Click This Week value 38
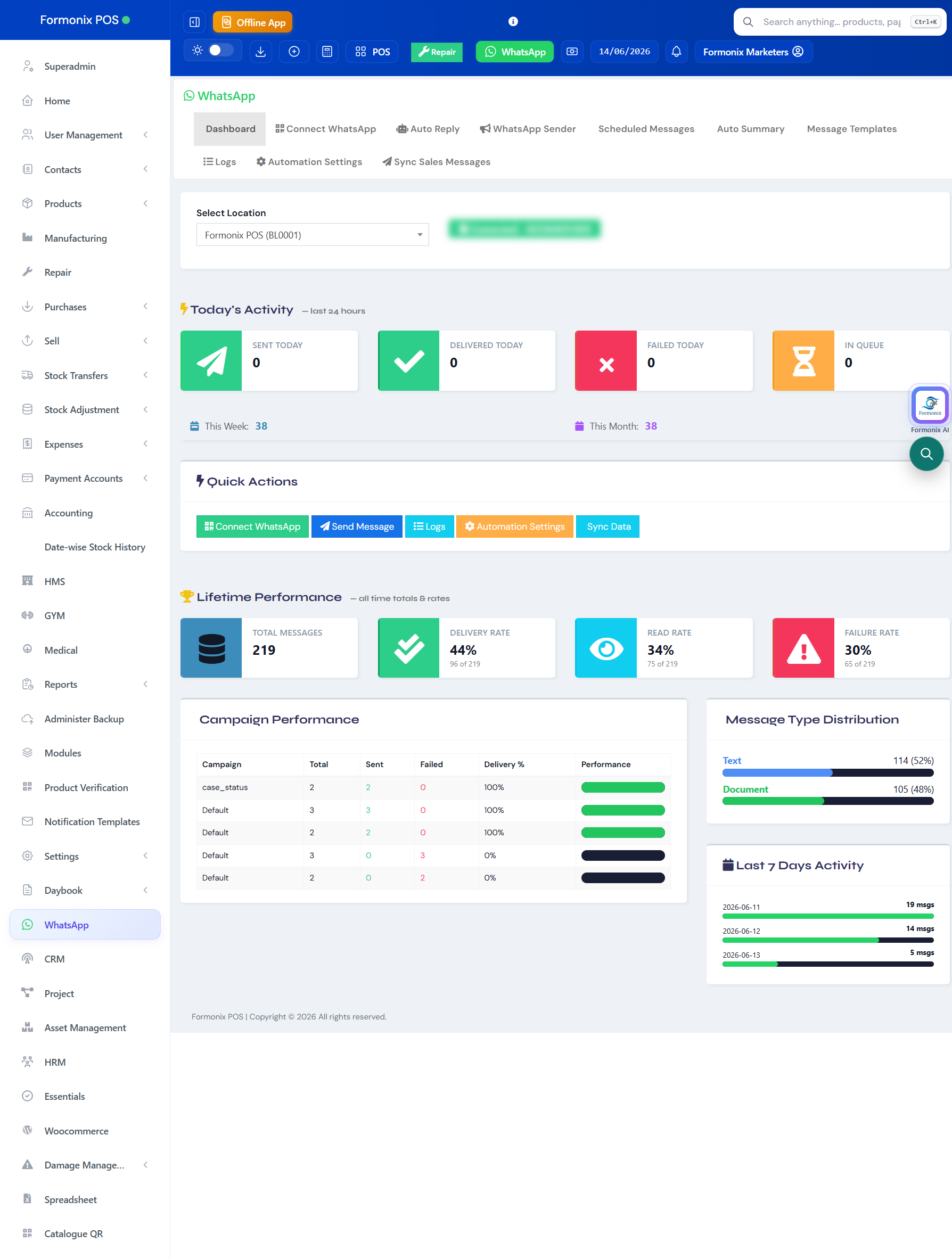The width and height of the screenshot is (952, 1259). point(261,426)
